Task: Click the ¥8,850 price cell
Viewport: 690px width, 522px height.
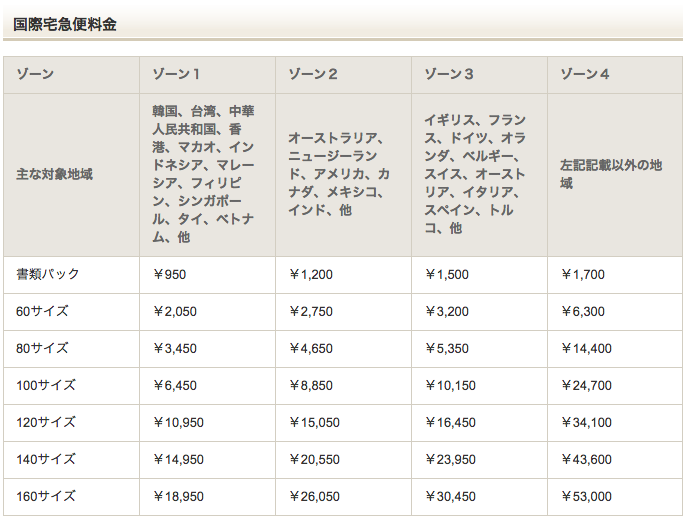Action: coord(310,385)
